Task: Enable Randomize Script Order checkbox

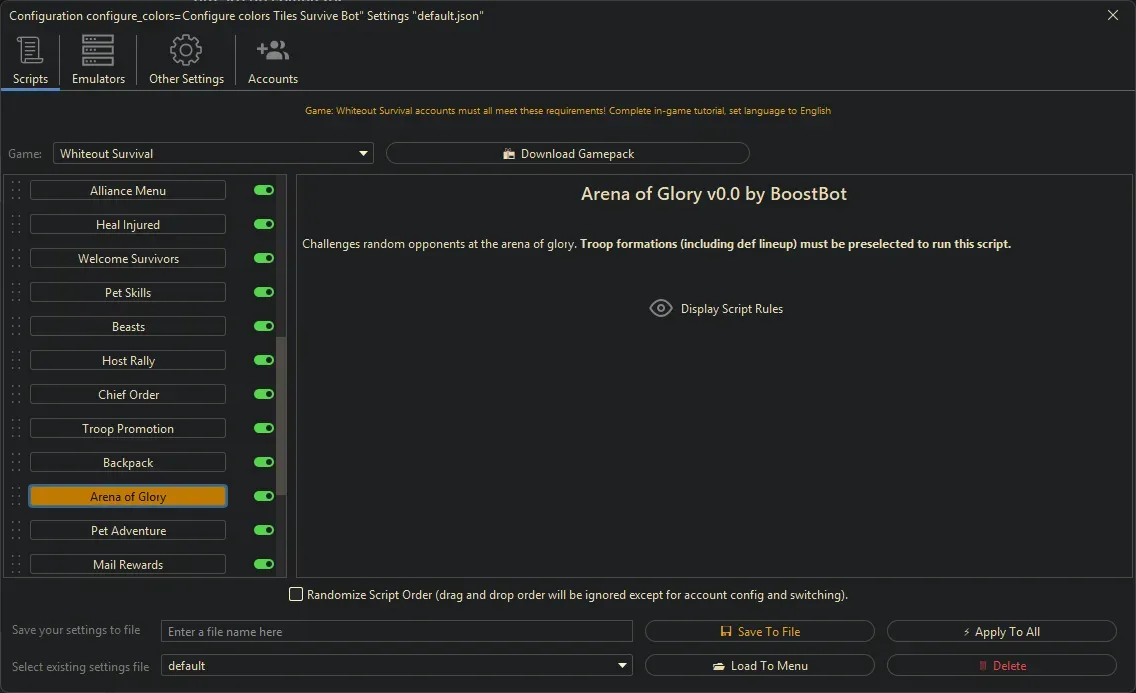Action: coord(296,595)
